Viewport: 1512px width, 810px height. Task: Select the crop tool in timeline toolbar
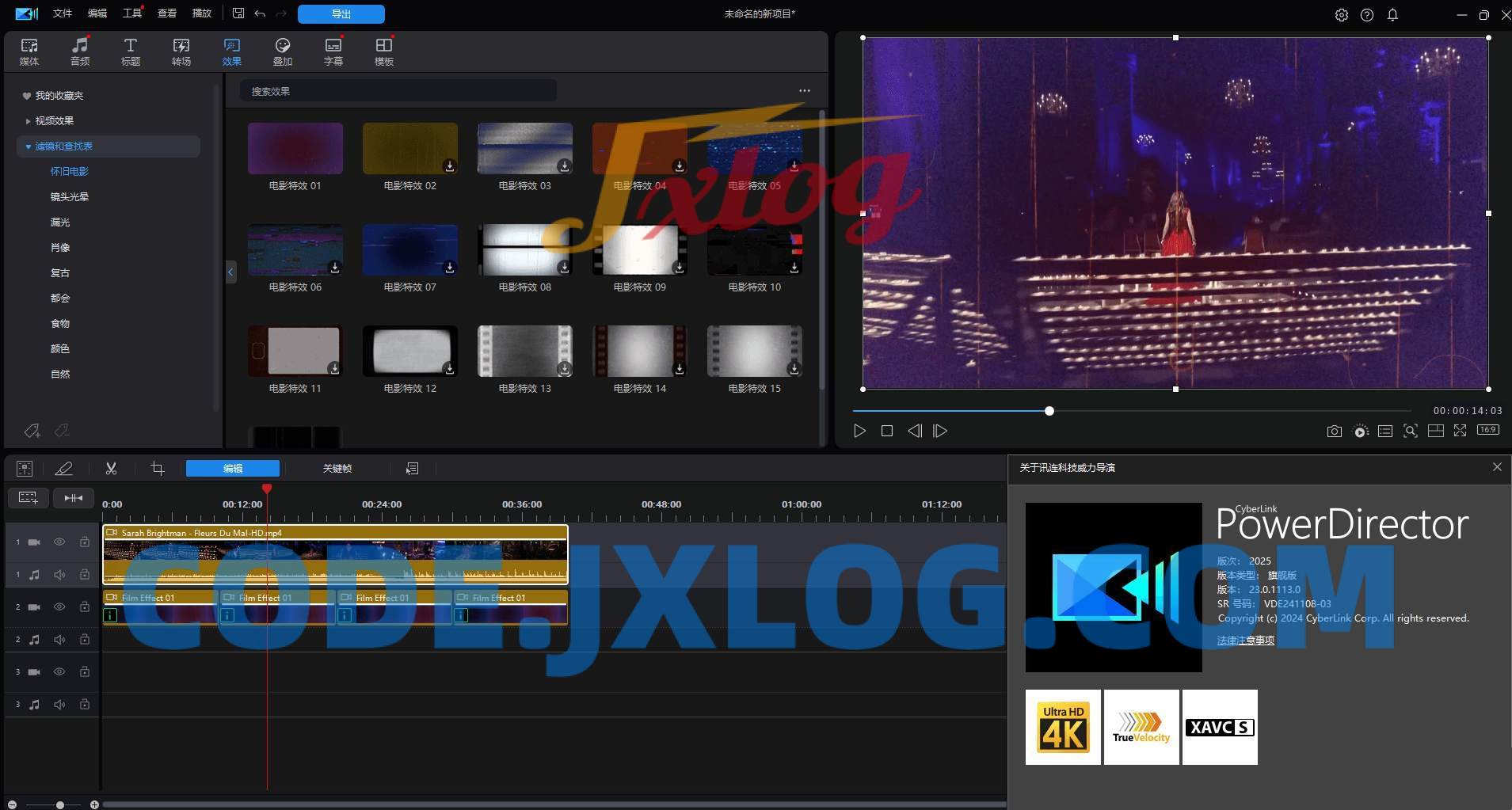158,469
